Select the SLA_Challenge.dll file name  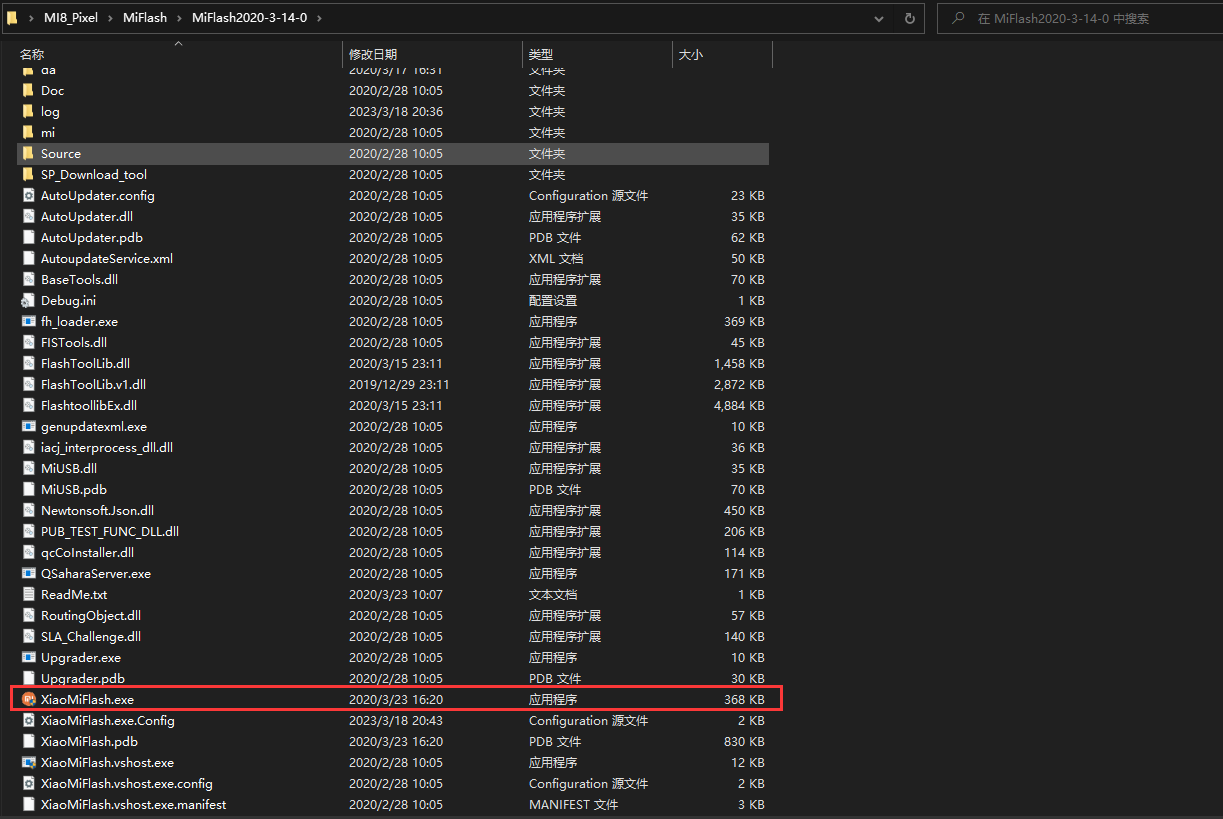[91, 636]
